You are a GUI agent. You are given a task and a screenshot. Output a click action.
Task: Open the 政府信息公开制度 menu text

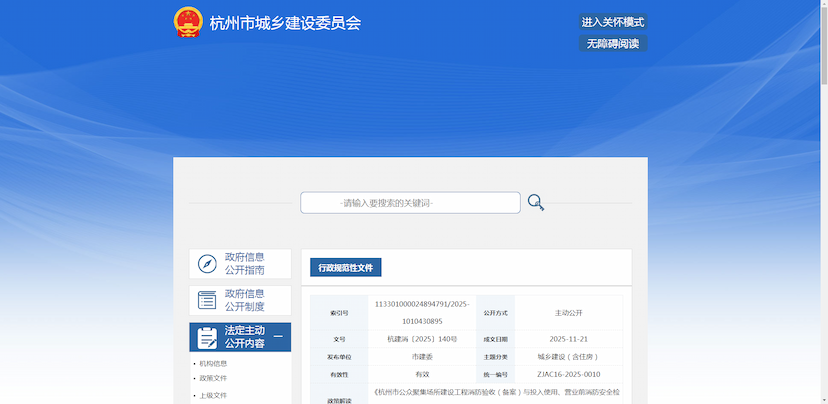coord(244,300)
